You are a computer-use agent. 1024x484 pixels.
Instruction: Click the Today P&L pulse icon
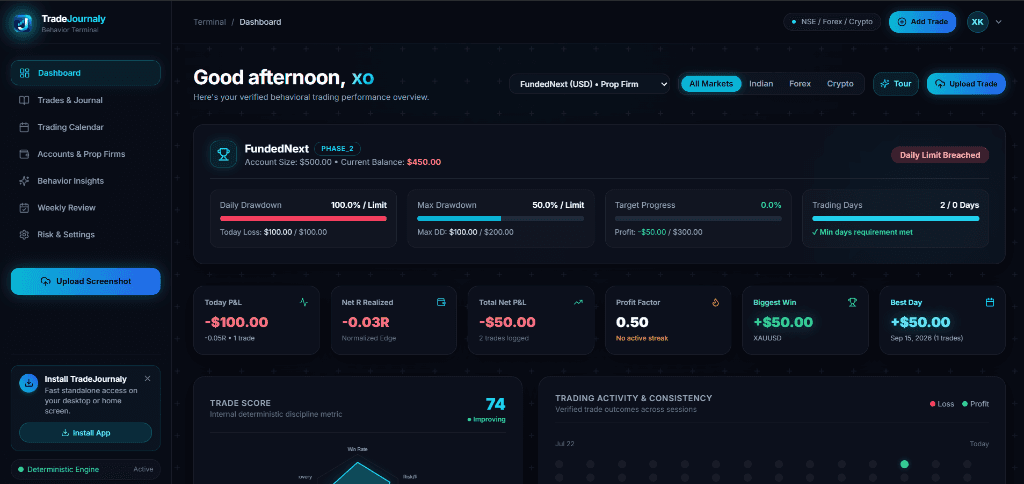click(x=304, y=302)
